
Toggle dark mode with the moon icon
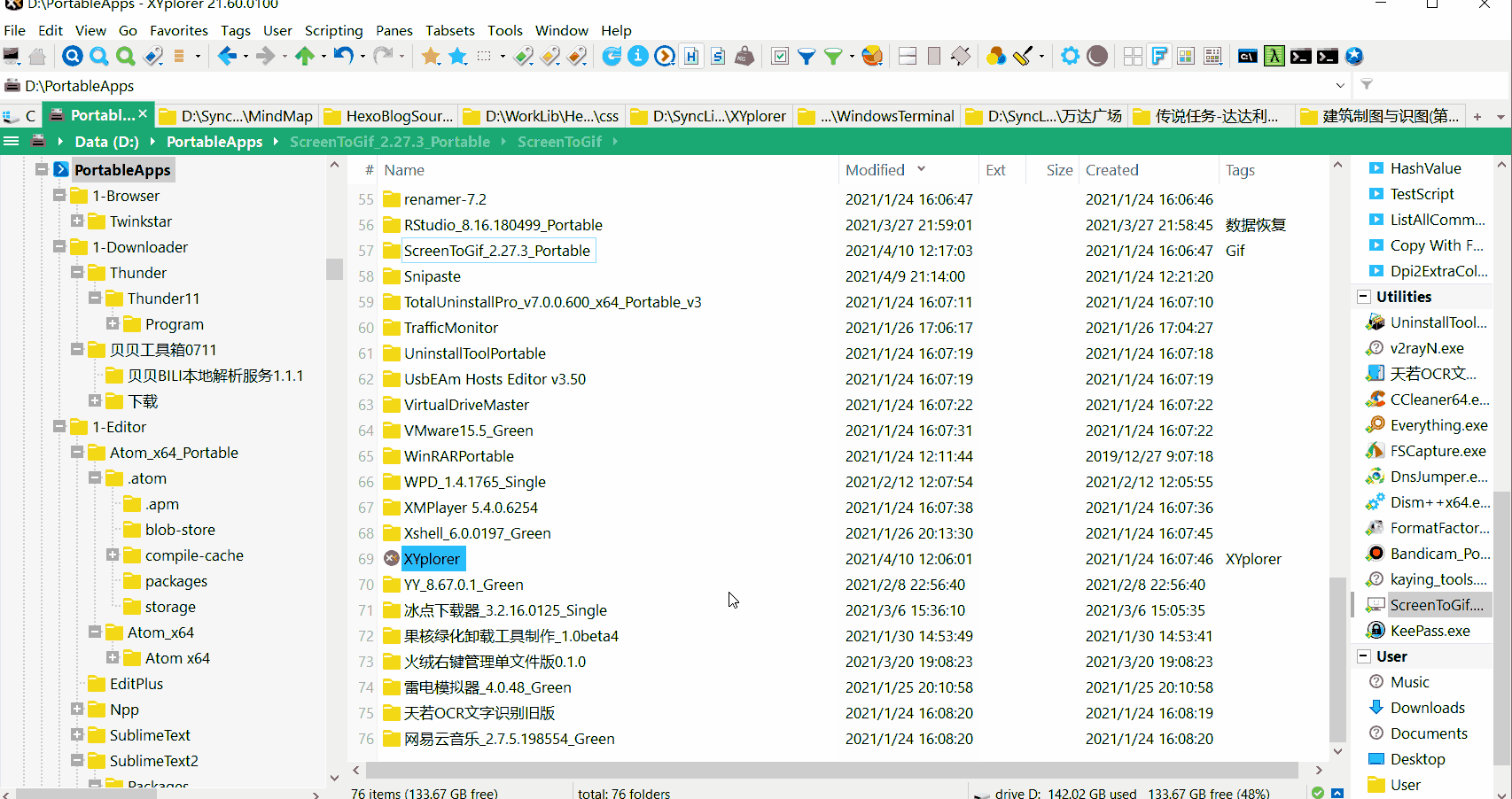tap(1097, 57)
